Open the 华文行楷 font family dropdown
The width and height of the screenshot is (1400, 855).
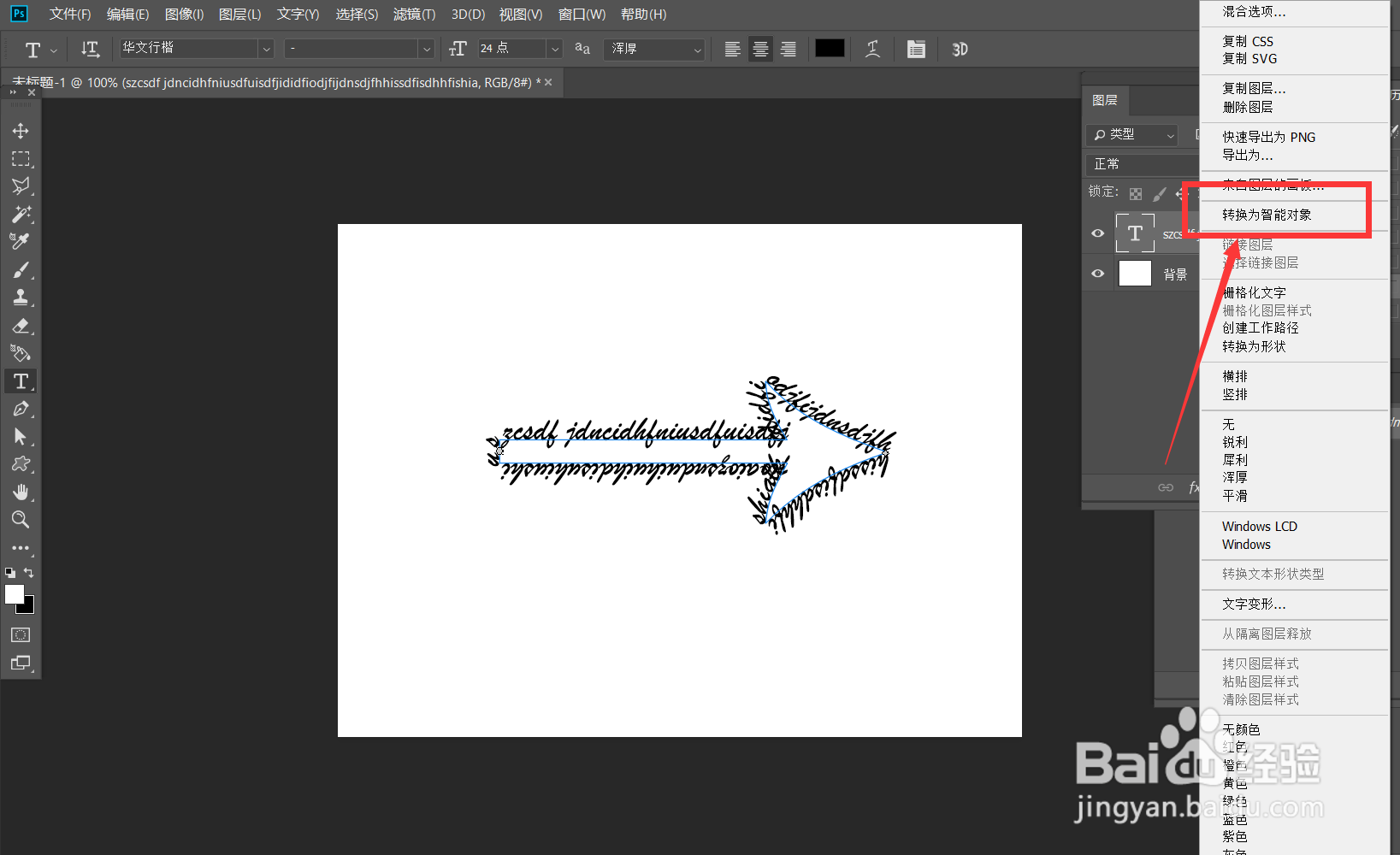(x=266, y=49)
